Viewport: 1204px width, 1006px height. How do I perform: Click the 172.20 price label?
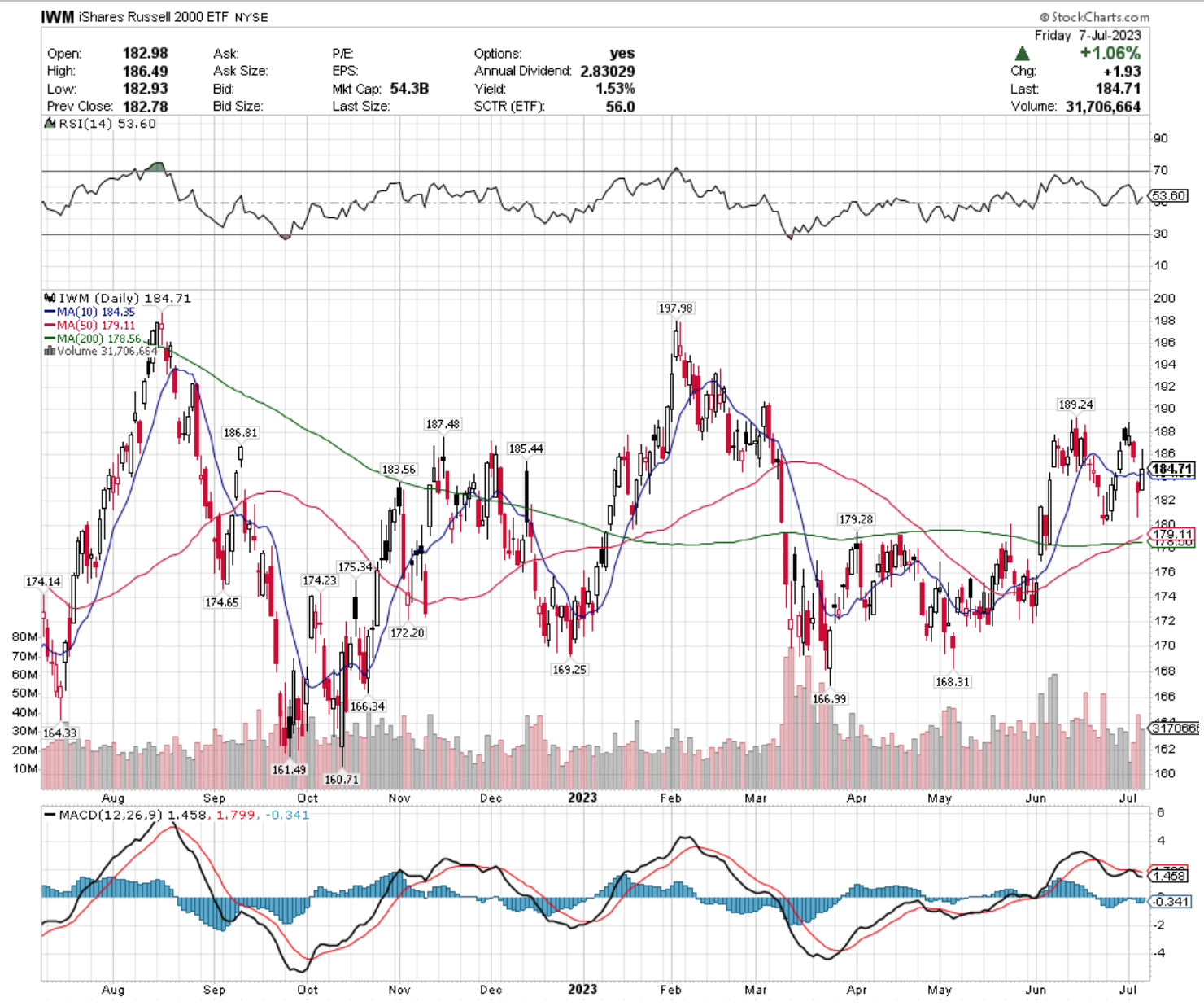coord(408,633)
